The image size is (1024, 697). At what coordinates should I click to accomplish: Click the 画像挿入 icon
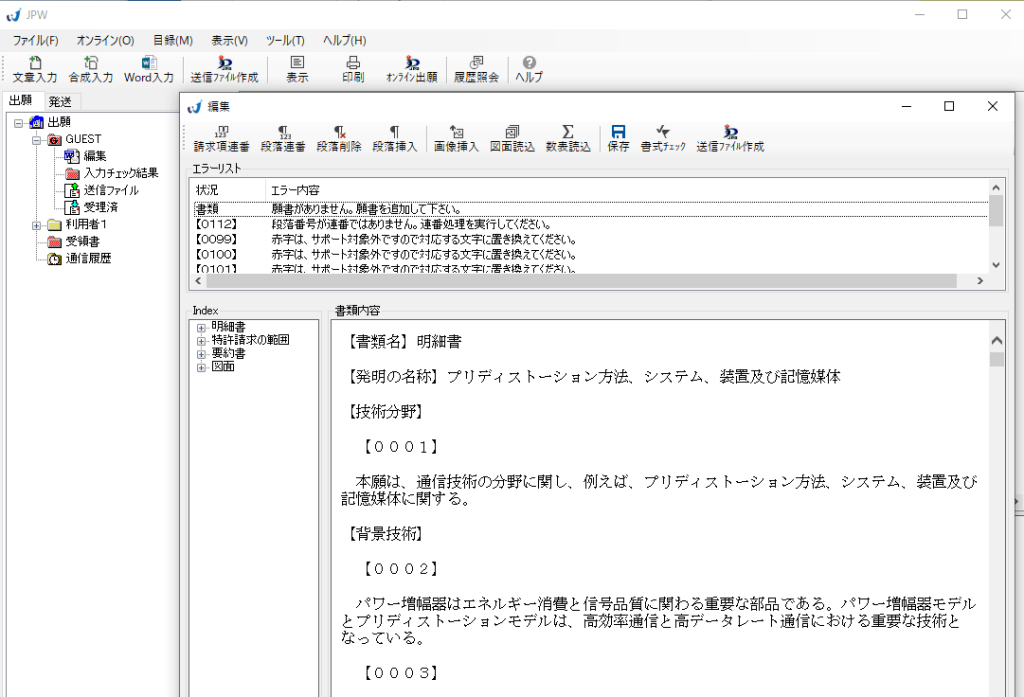tap(457, 138)
